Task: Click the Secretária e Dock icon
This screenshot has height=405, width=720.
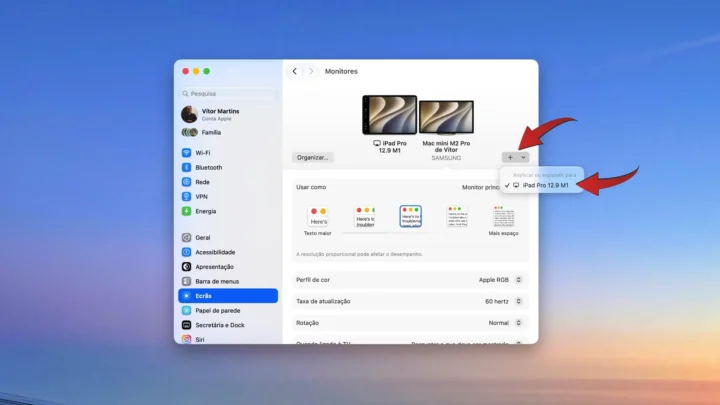Action: click(186, 325)
